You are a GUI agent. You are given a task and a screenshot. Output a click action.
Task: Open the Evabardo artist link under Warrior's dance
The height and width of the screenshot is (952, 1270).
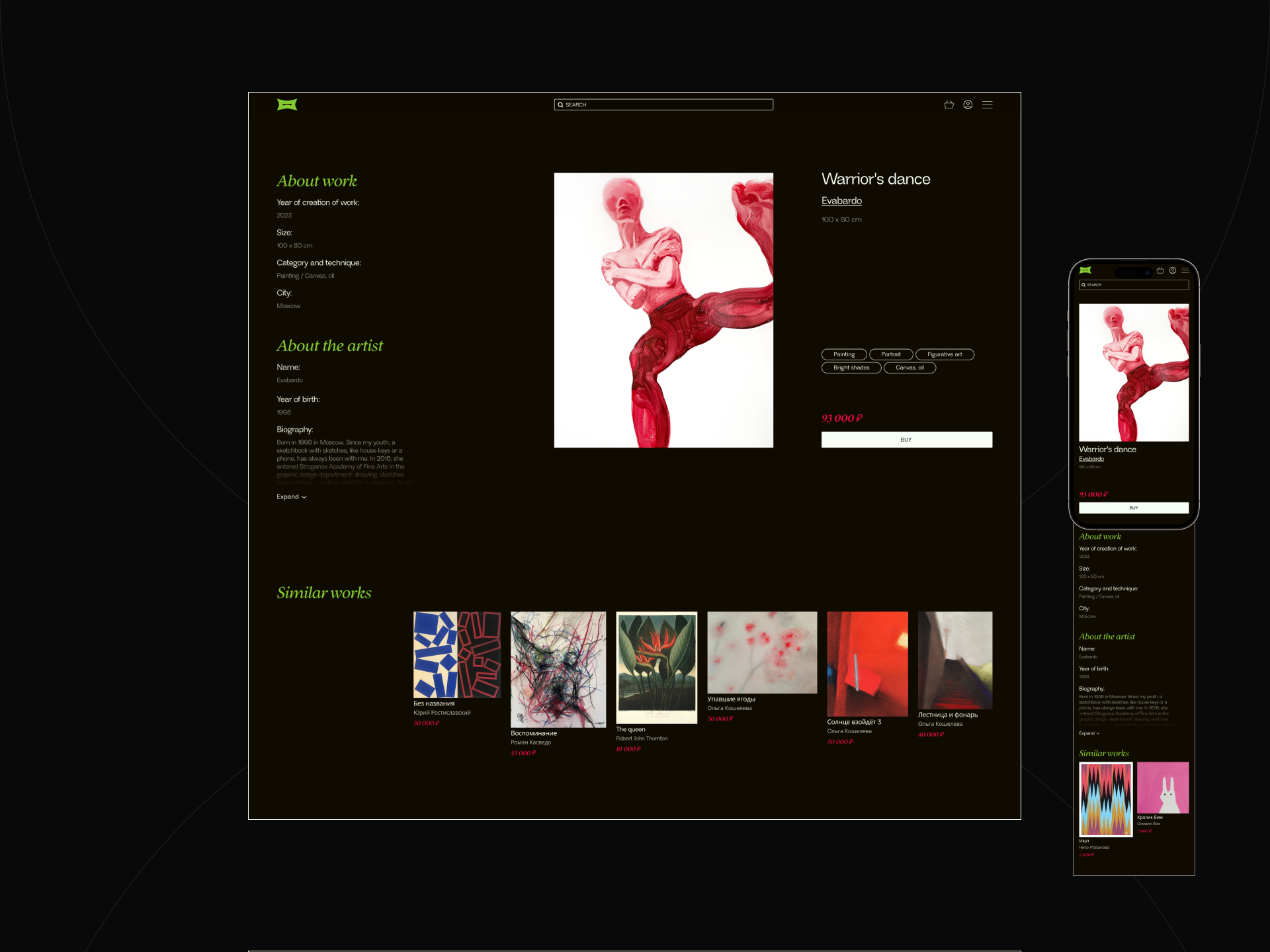pos(841,201)
